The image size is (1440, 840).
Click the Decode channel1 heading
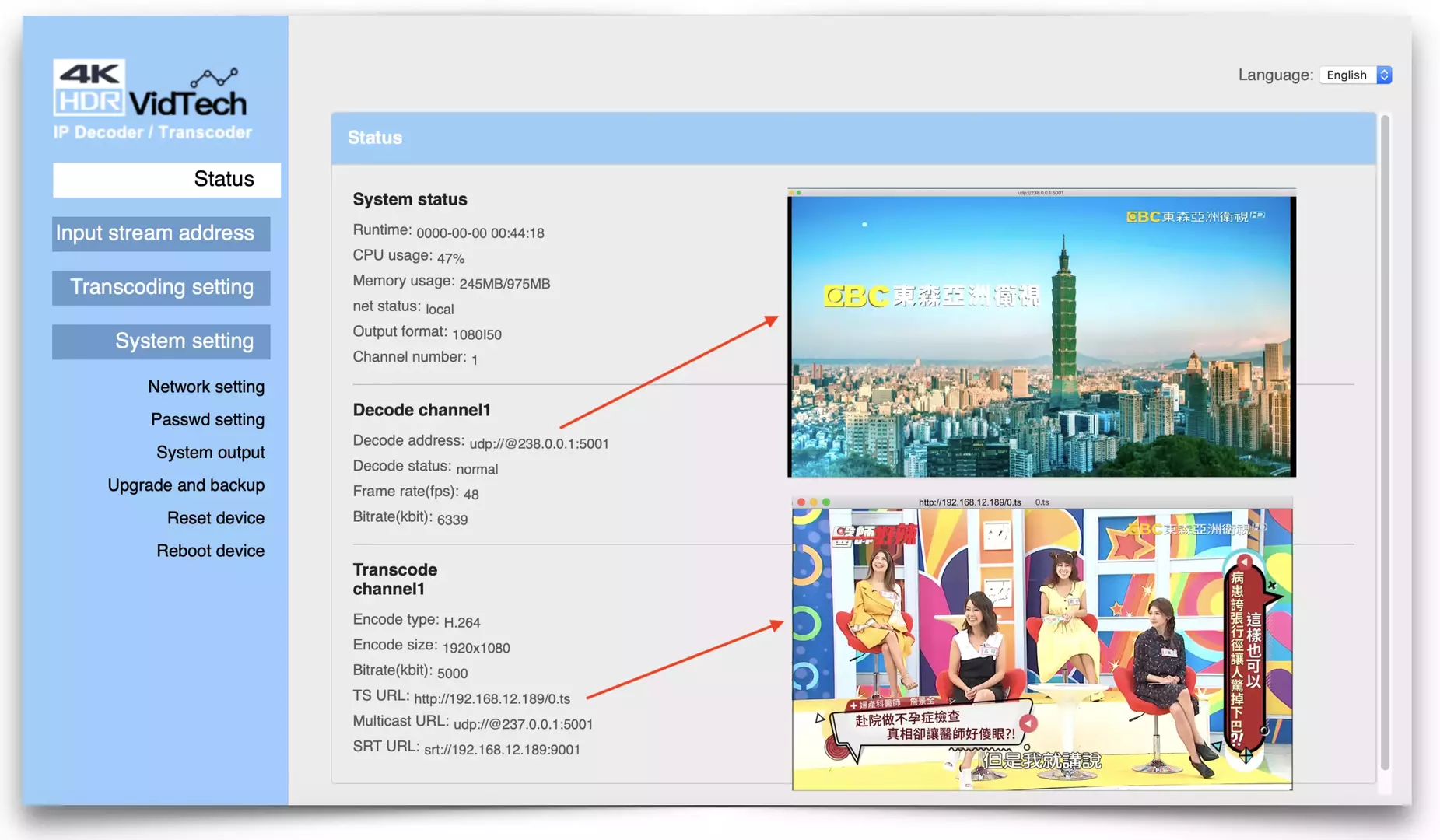422,410
